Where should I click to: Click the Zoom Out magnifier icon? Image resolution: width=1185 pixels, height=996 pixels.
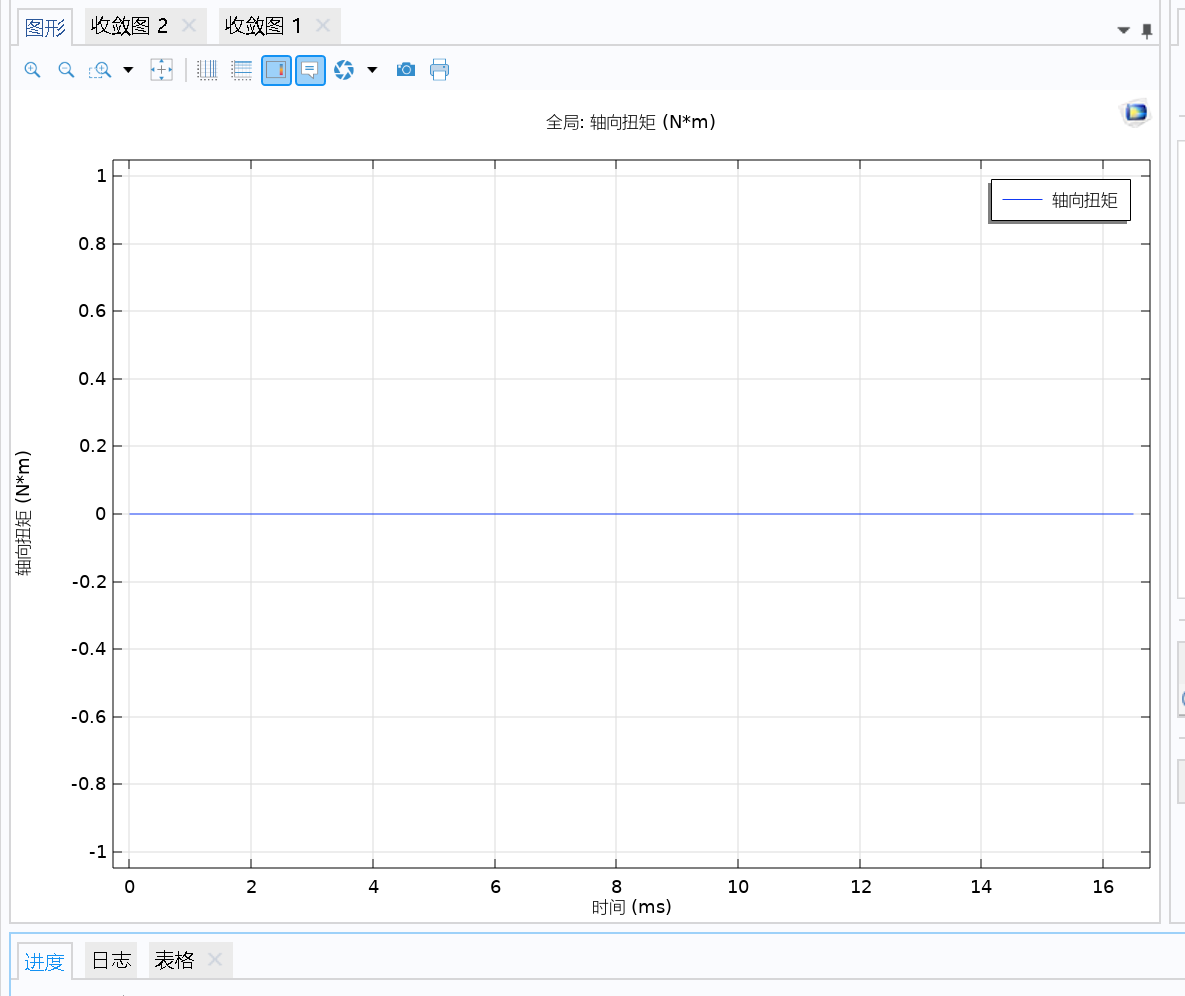(x=66, y=70)
